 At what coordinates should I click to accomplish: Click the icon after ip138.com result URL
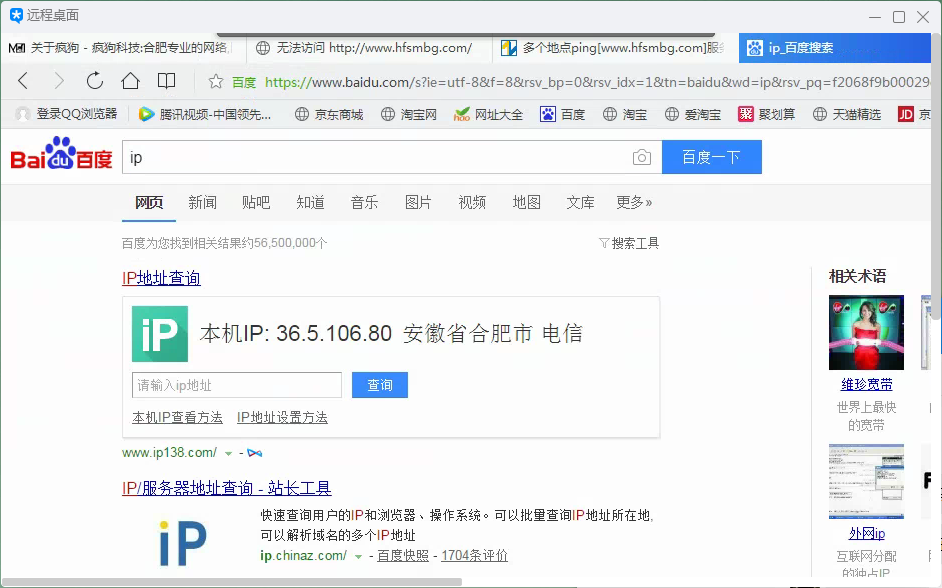coord(255,453)
